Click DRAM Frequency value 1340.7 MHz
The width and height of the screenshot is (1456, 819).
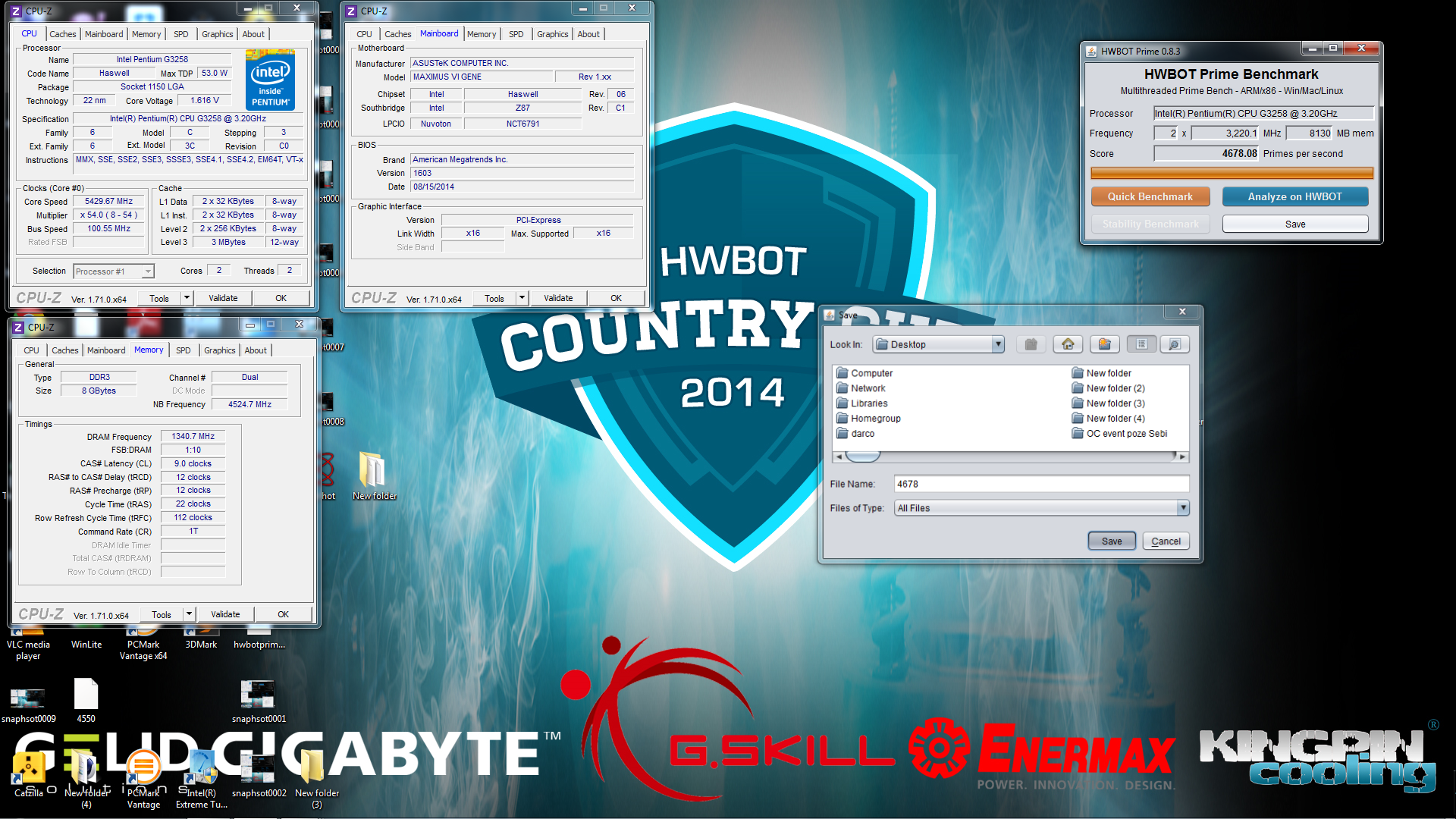pyautogui.click(x=193, y=436)
